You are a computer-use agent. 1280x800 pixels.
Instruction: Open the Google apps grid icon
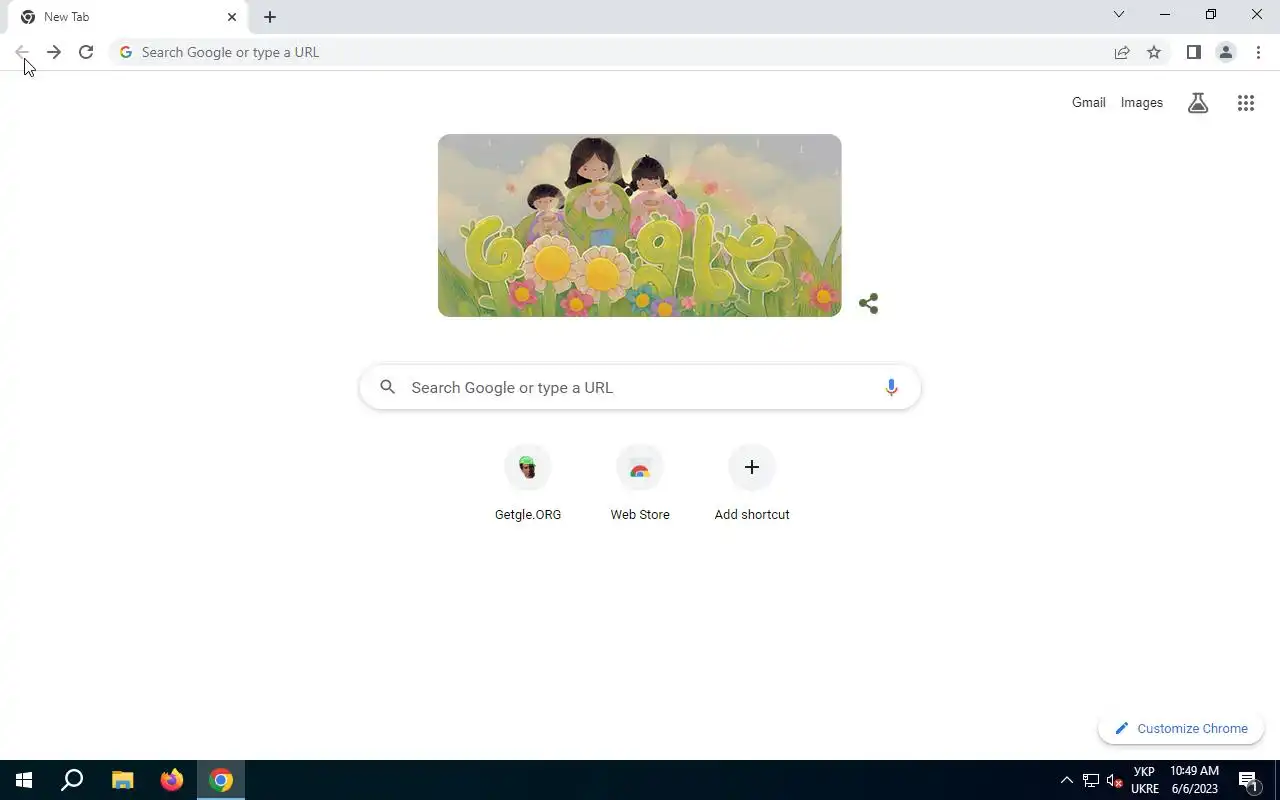click(x=1246, y=102)
